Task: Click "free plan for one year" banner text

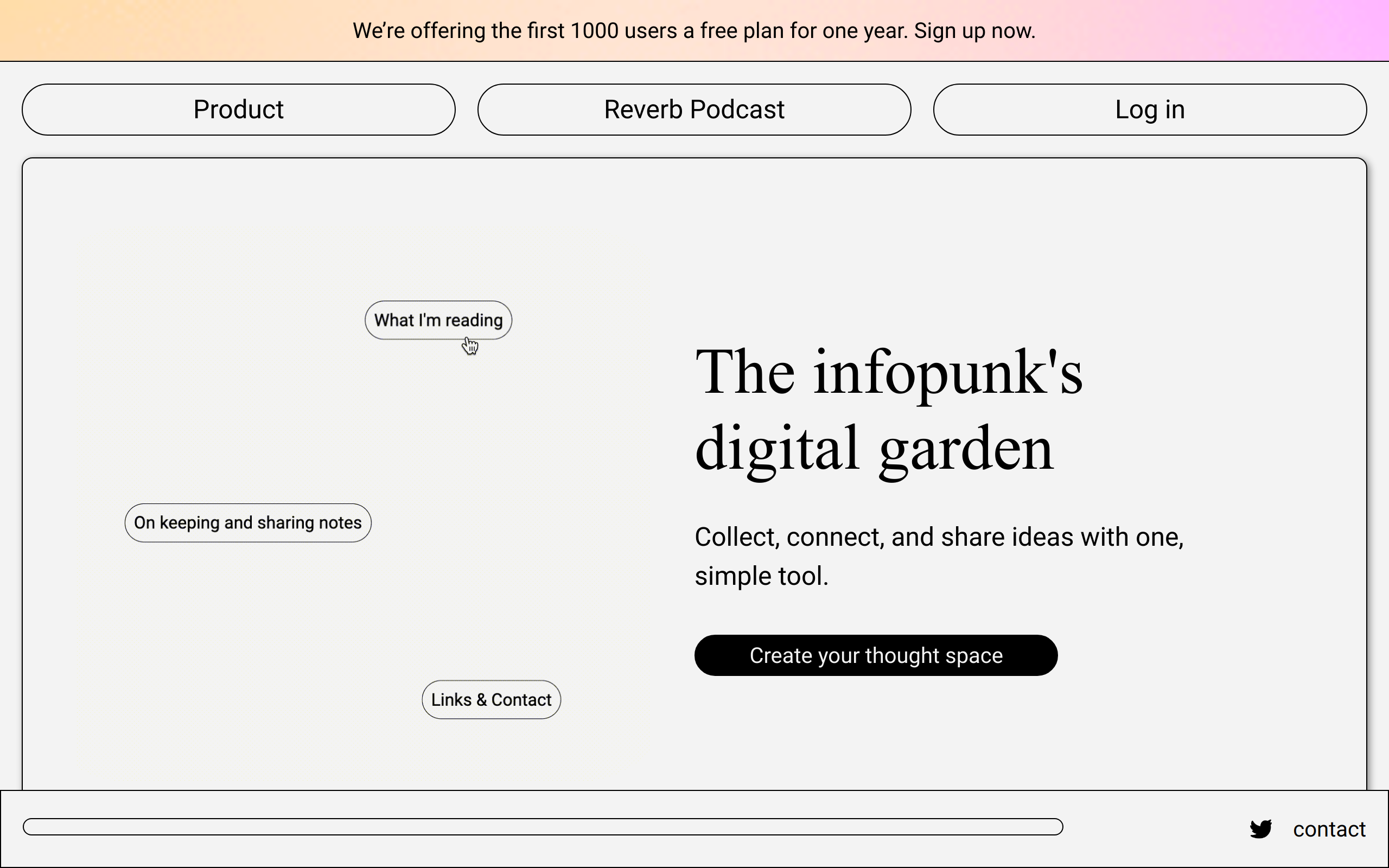Action: 804,30
